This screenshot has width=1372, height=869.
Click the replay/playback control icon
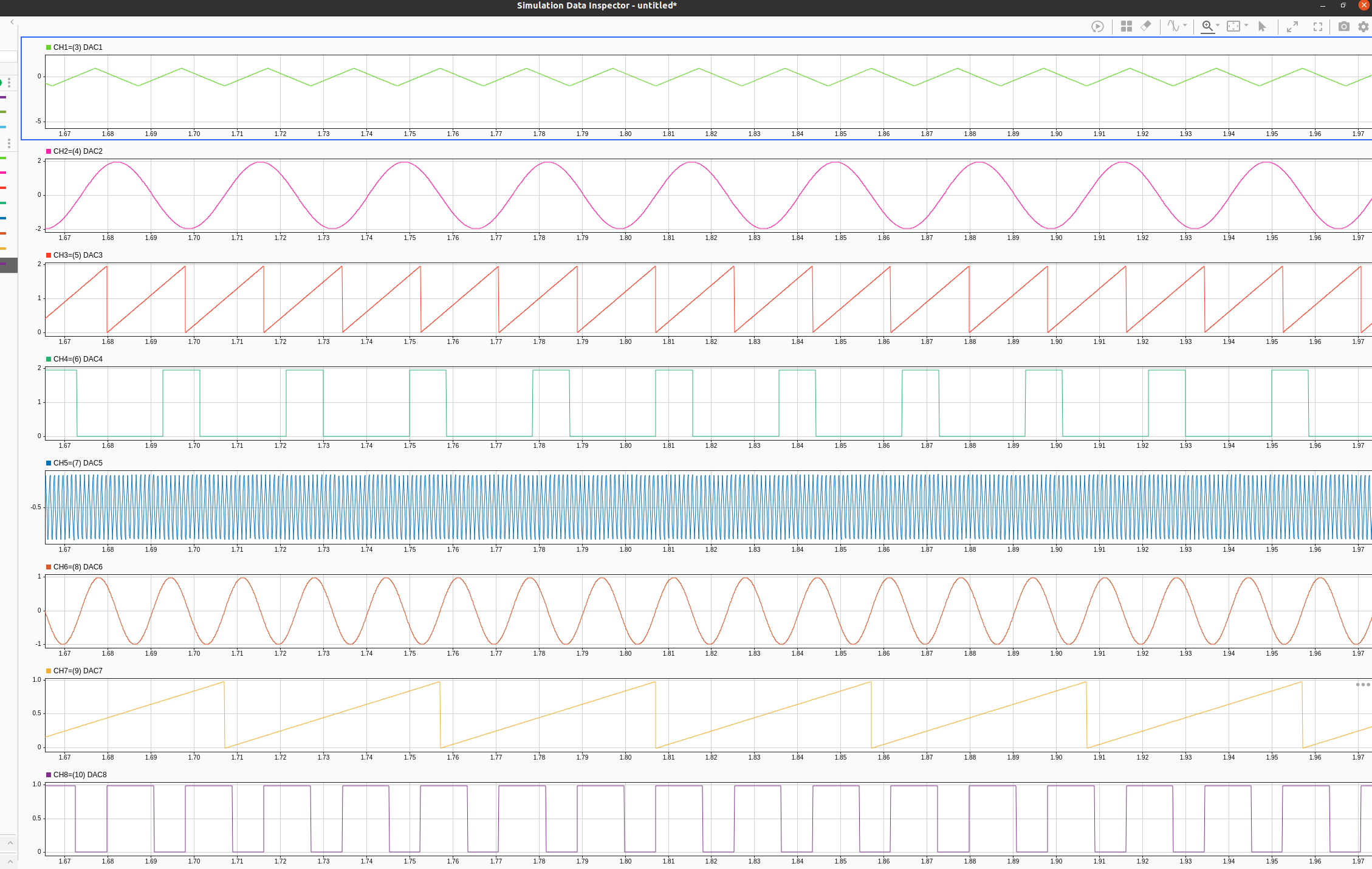1097,27
